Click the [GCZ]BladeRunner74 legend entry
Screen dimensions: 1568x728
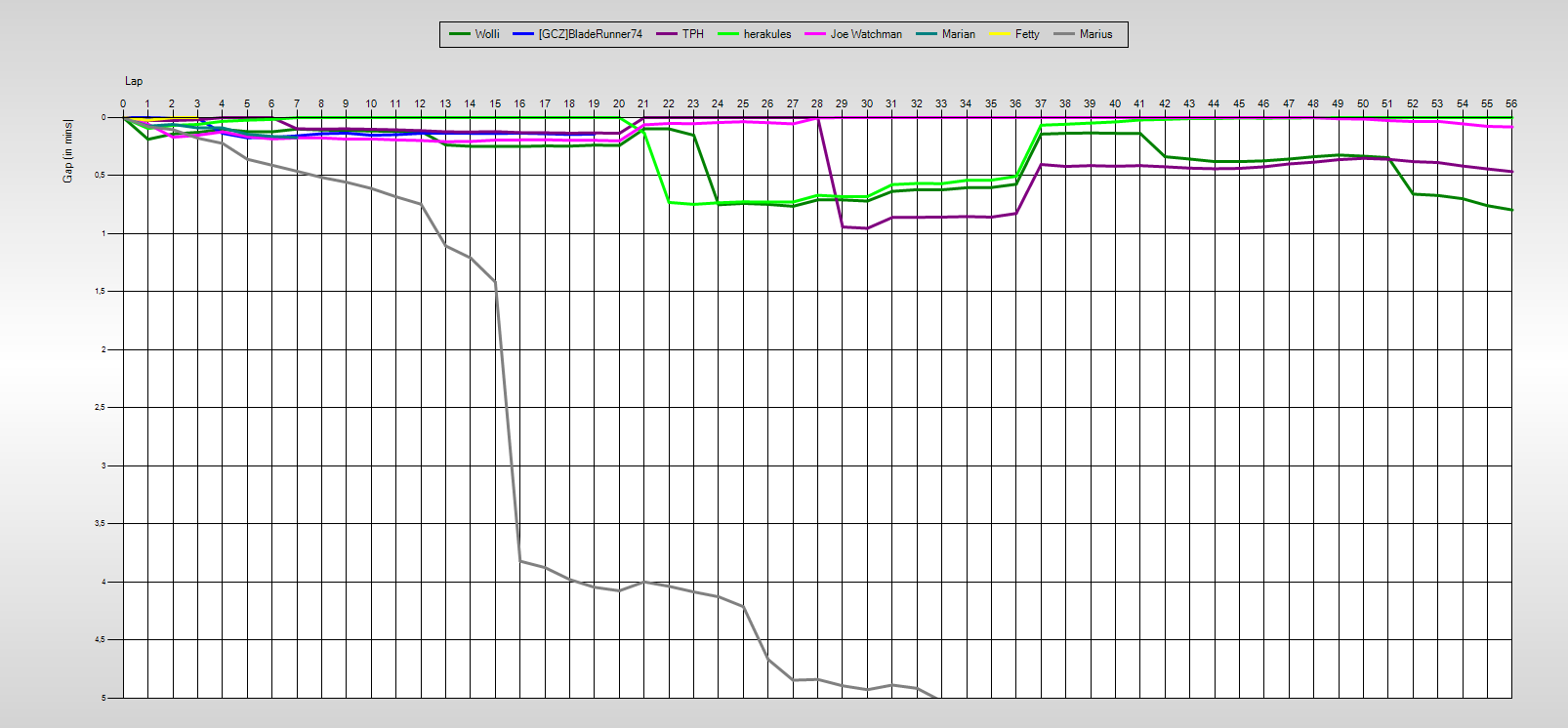(578, 34)
